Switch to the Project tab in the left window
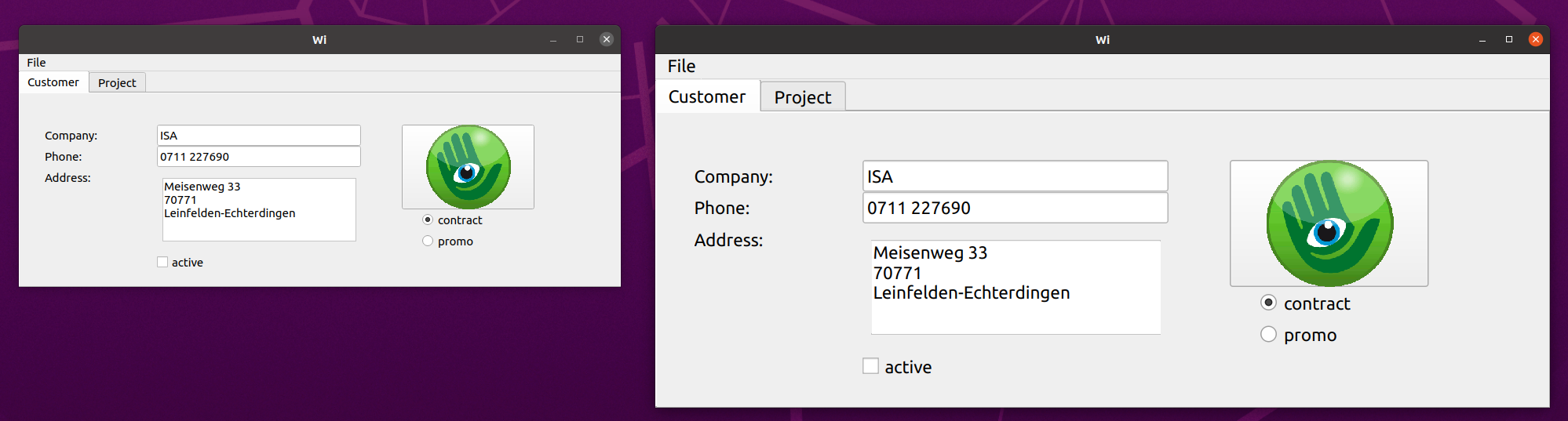This screenshot has width=1568, height=421. 117,82
